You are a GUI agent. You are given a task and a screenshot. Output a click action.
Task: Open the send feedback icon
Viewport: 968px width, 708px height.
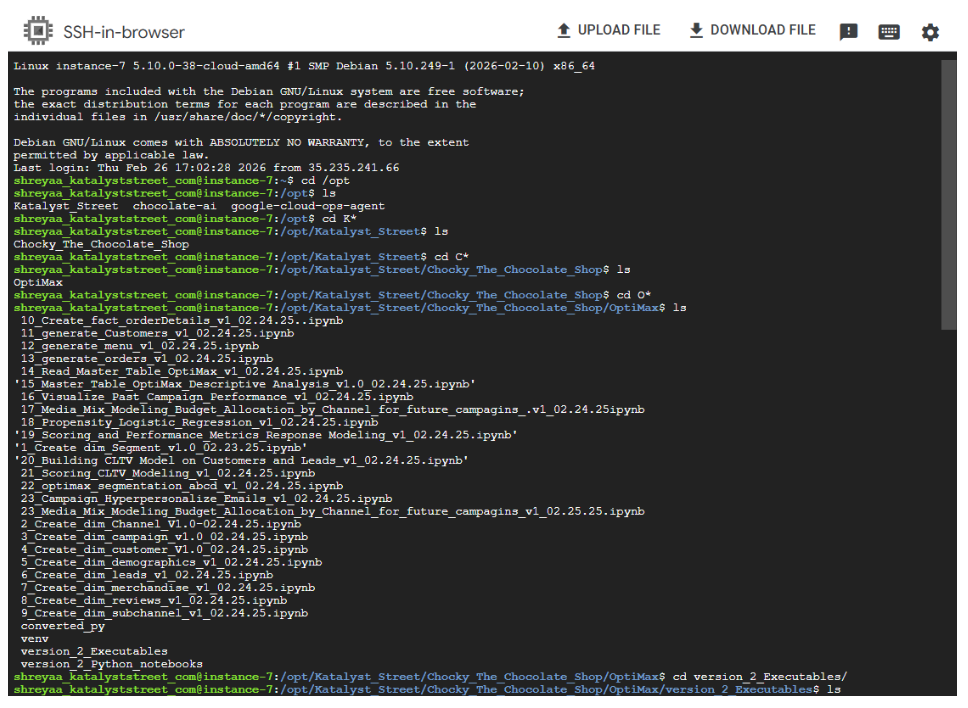click(849, 31)
